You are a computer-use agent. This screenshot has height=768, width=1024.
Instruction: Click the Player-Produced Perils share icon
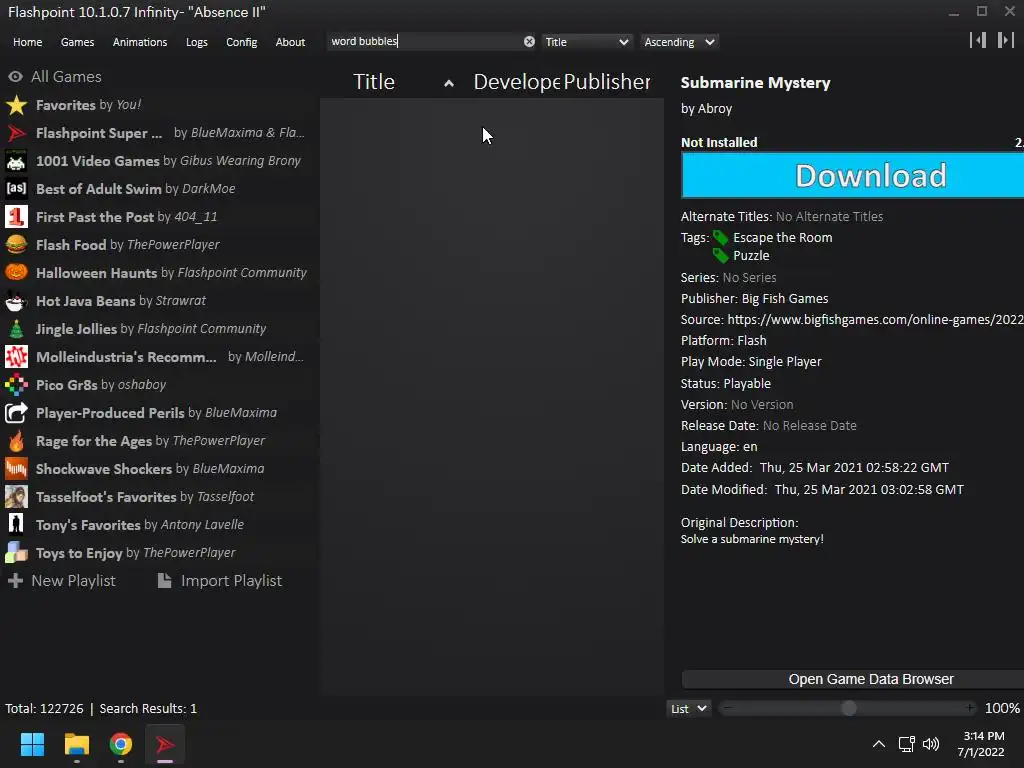coord(16,413)
